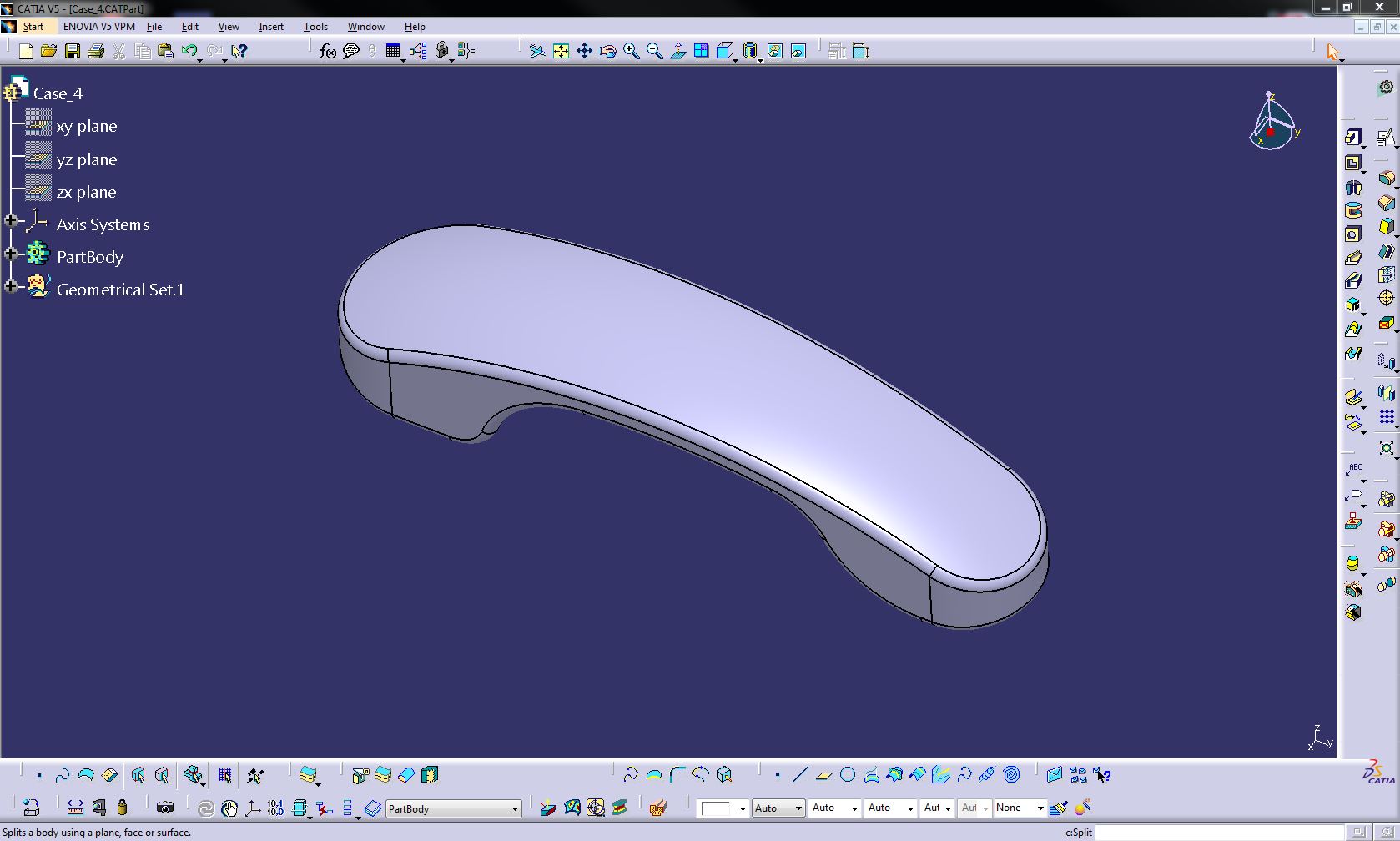This screenshot has height=841, width=1400.
Task: Save the part with the floppy icon
Action: (73, 52)
